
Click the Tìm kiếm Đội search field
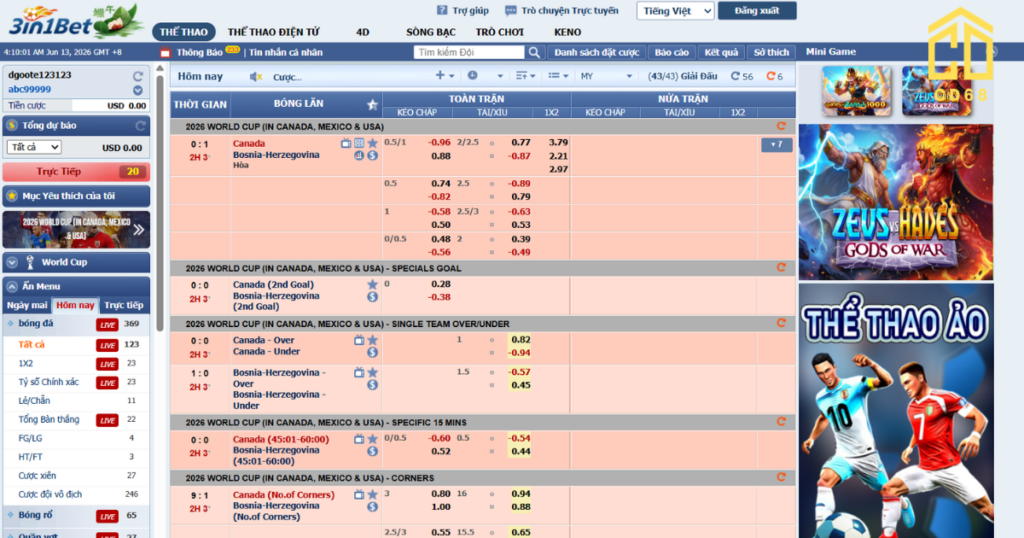coord(469,52)
